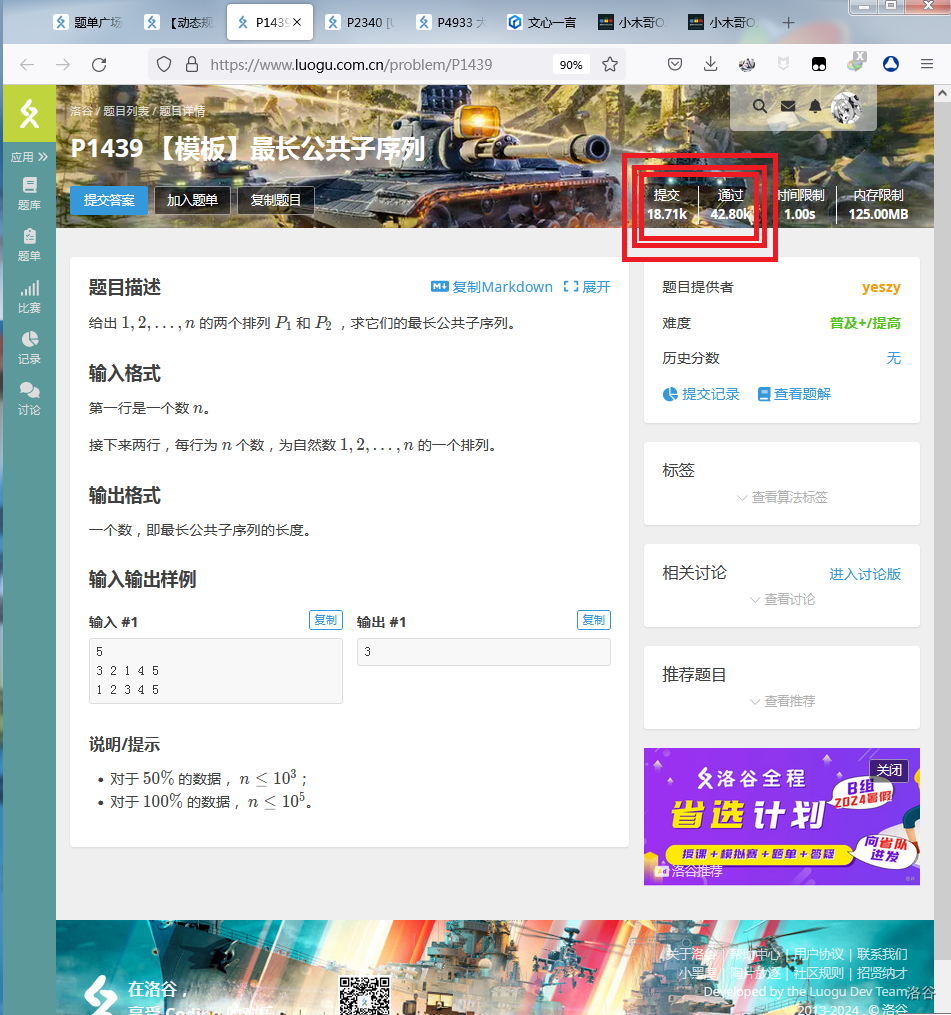Expand 查看推荐 under recommended problems
Viewport: 951px width, 1015px height.
[782, 701]
